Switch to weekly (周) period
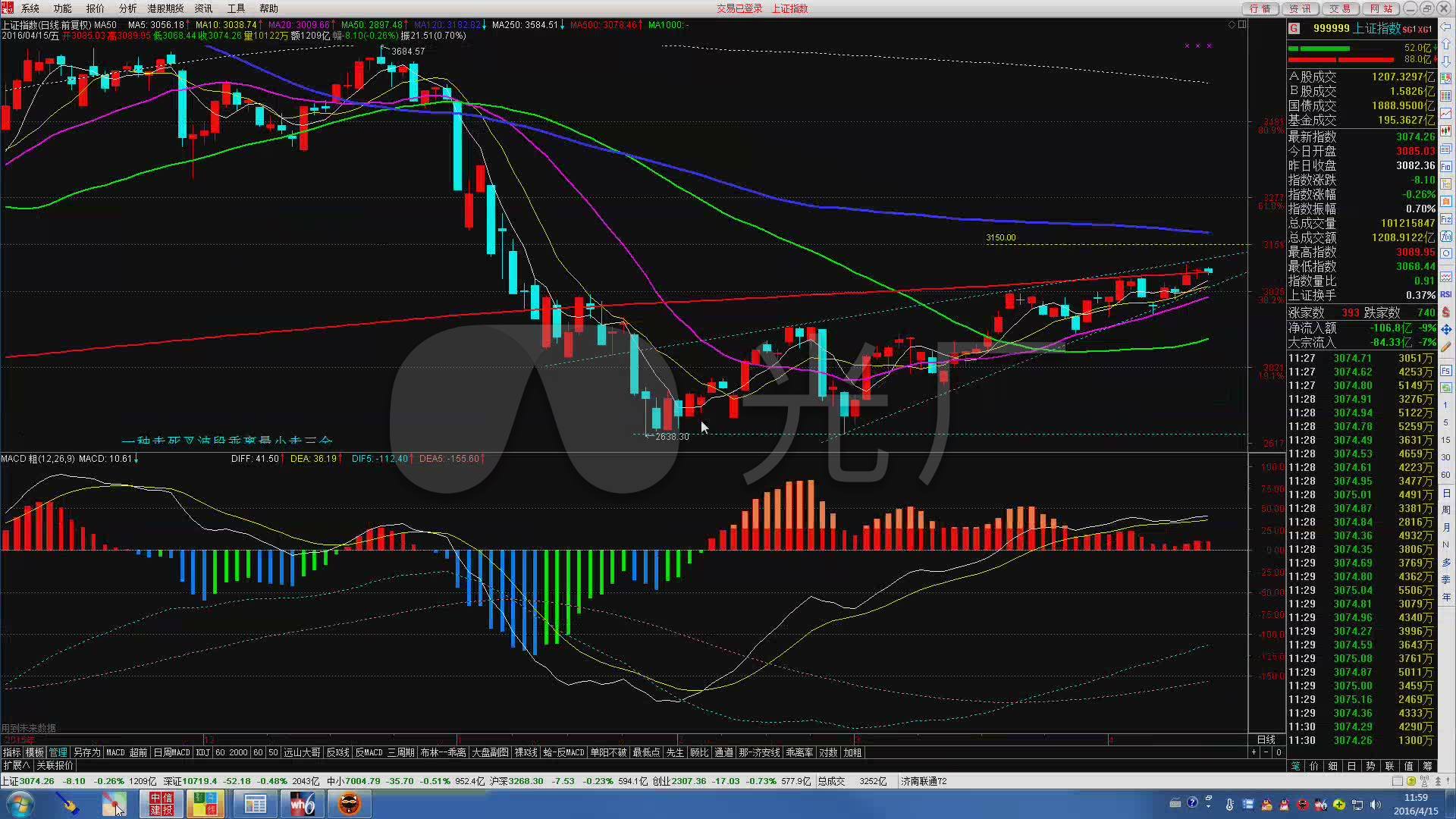The height and width of the screenshot is (819, 1456). 1446,510
